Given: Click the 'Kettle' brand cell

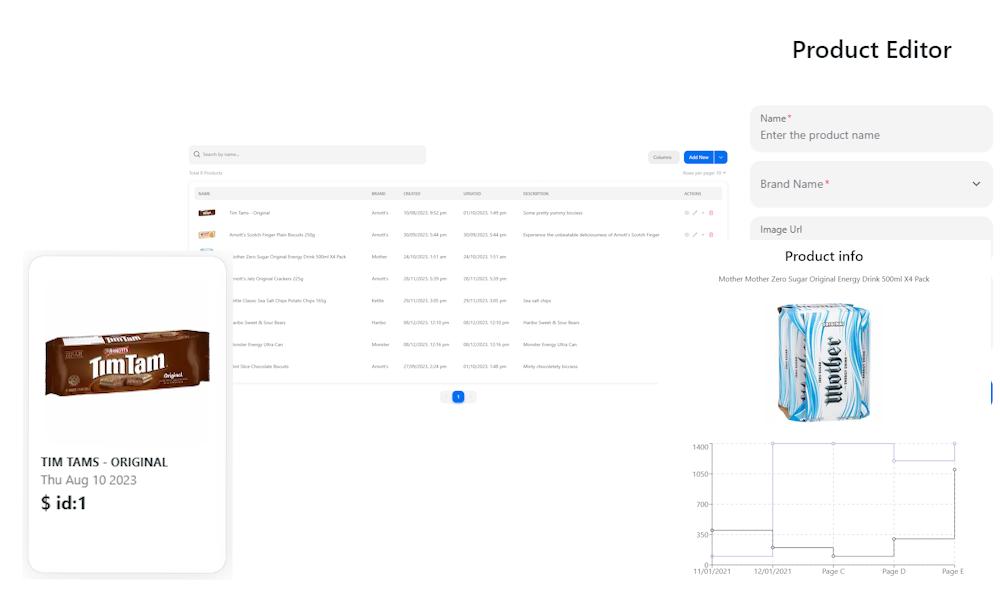Looking at the screenshot, I should (x=378, y=301).
